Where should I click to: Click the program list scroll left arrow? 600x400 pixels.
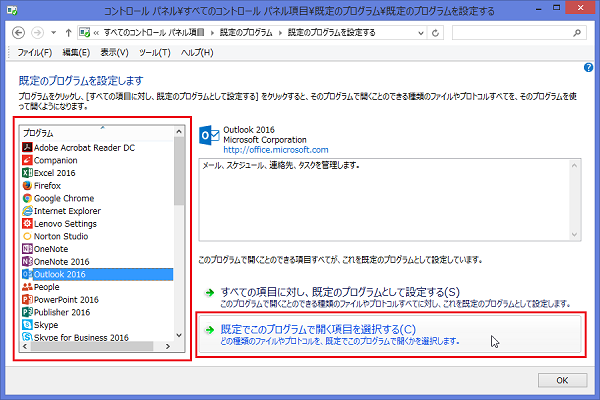[25, 346]
